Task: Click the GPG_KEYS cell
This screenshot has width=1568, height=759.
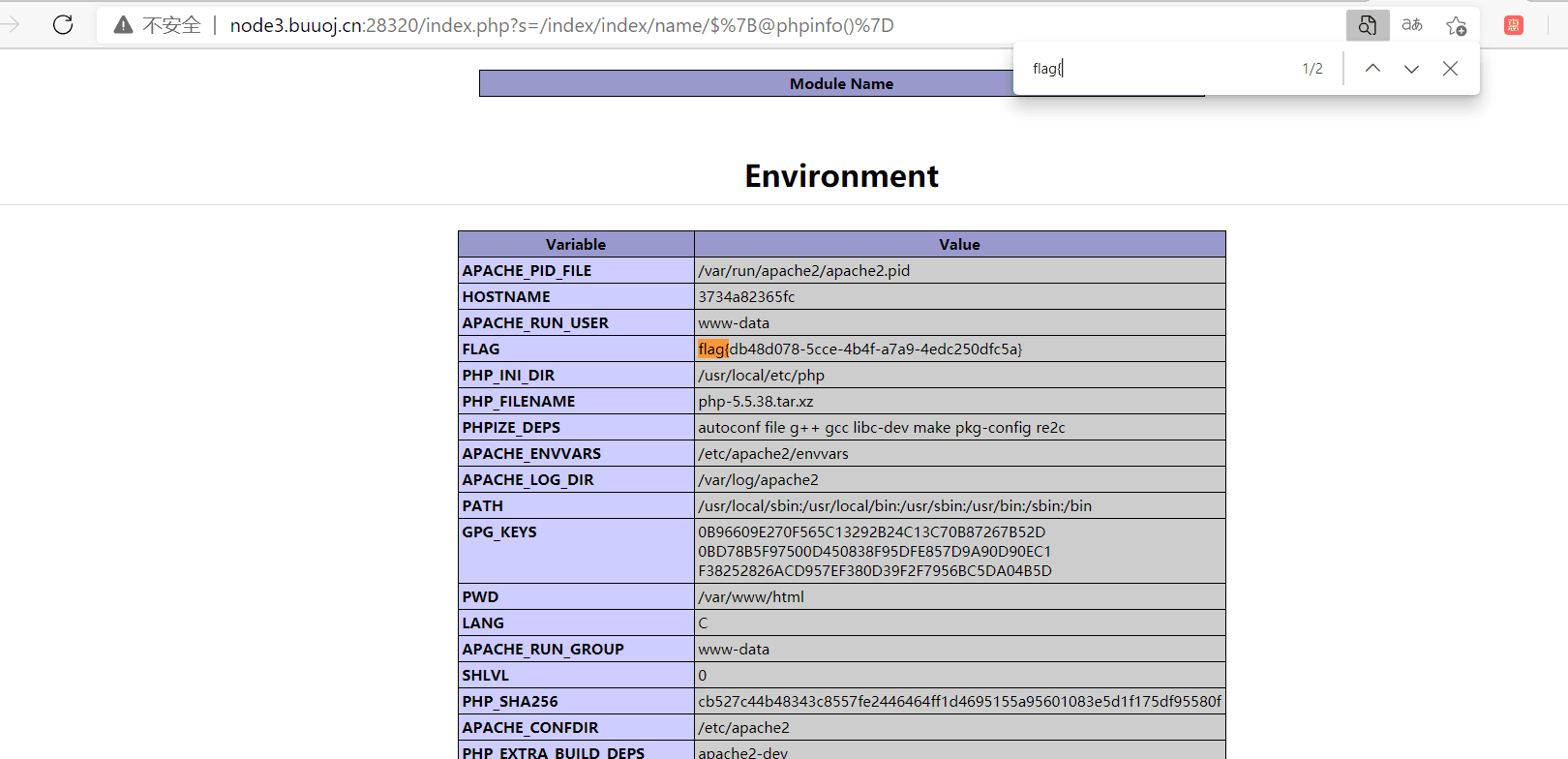Action: tap(576, 551)
